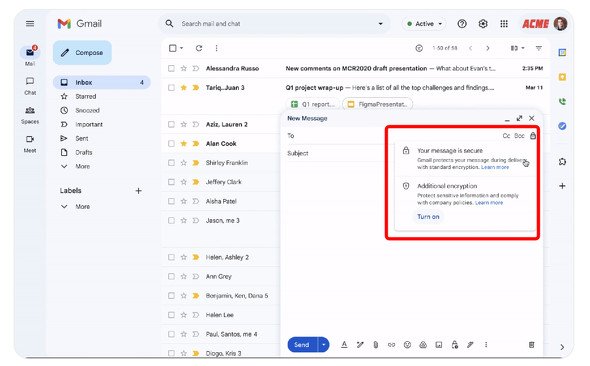Select the Tariq, Juan email checkbox
The width and height of the screenshot is (590, 366).
[x=171, y=88]
